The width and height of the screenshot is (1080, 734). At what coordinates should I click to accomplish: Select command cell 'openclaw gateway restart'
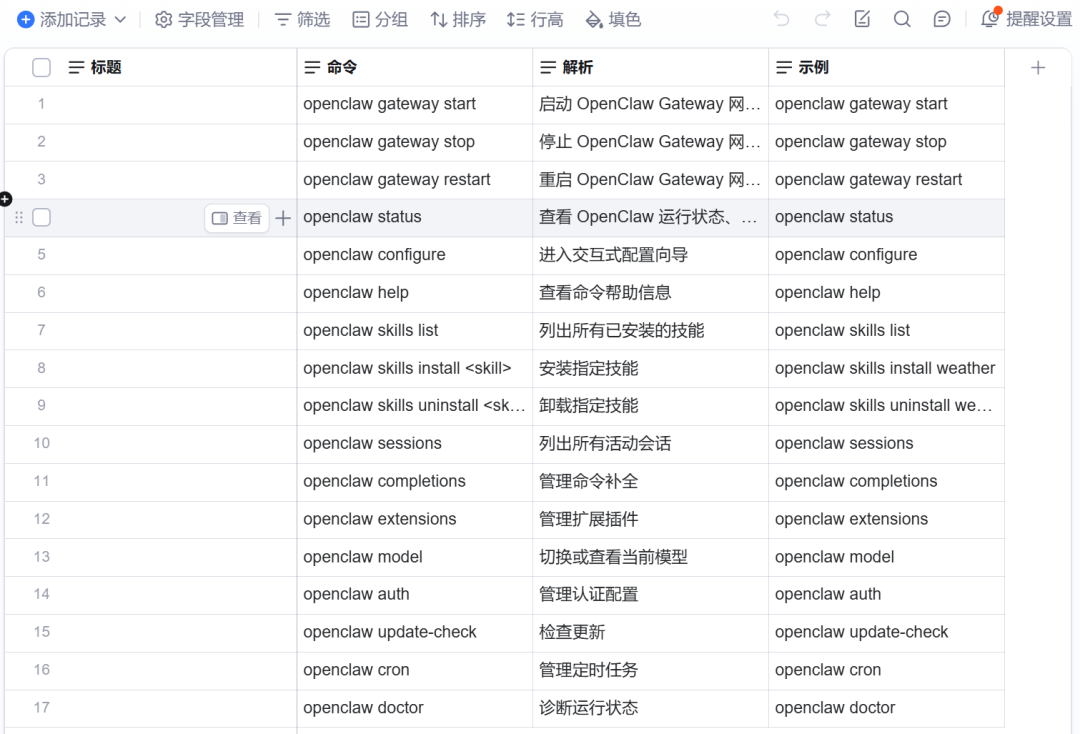[x=415, y=180]
